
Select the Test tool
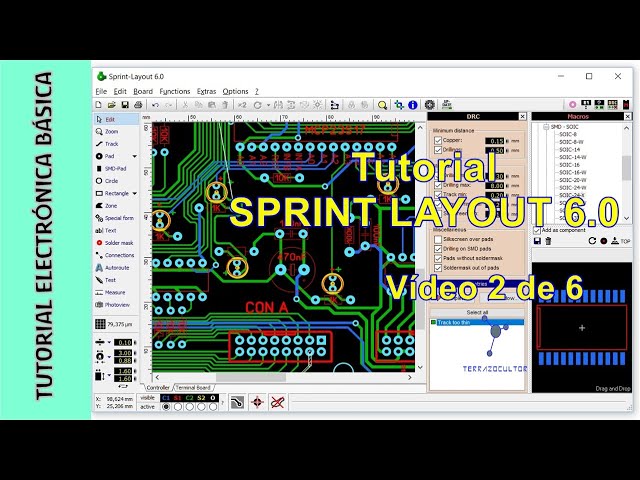(116, 280)
